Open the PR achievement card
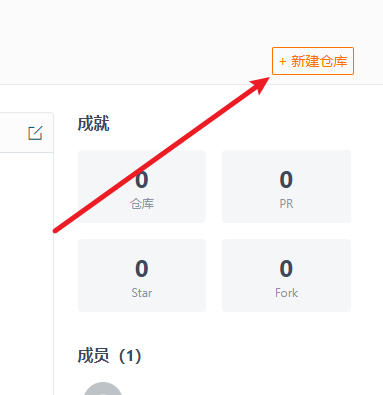 [286, 186]
